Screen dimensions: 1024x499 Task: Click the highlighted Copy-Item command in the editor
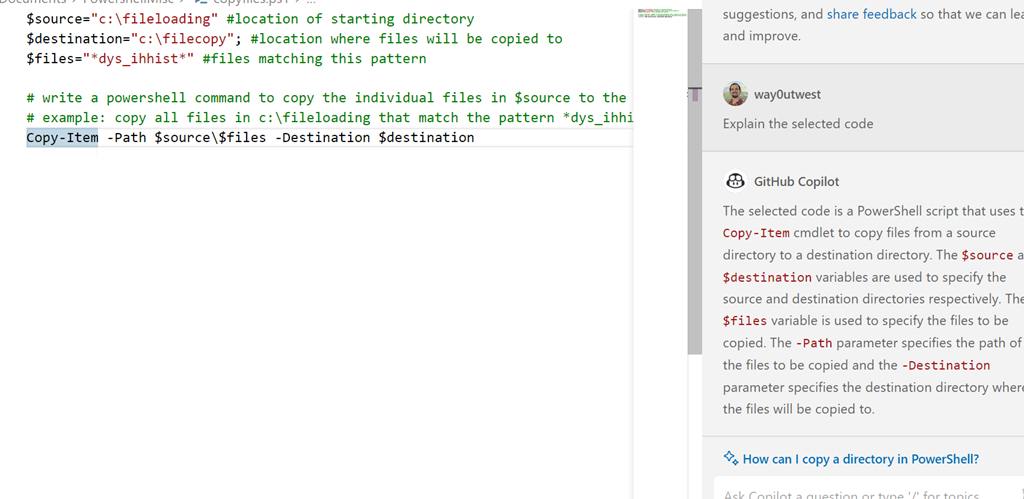click(62, 137)
